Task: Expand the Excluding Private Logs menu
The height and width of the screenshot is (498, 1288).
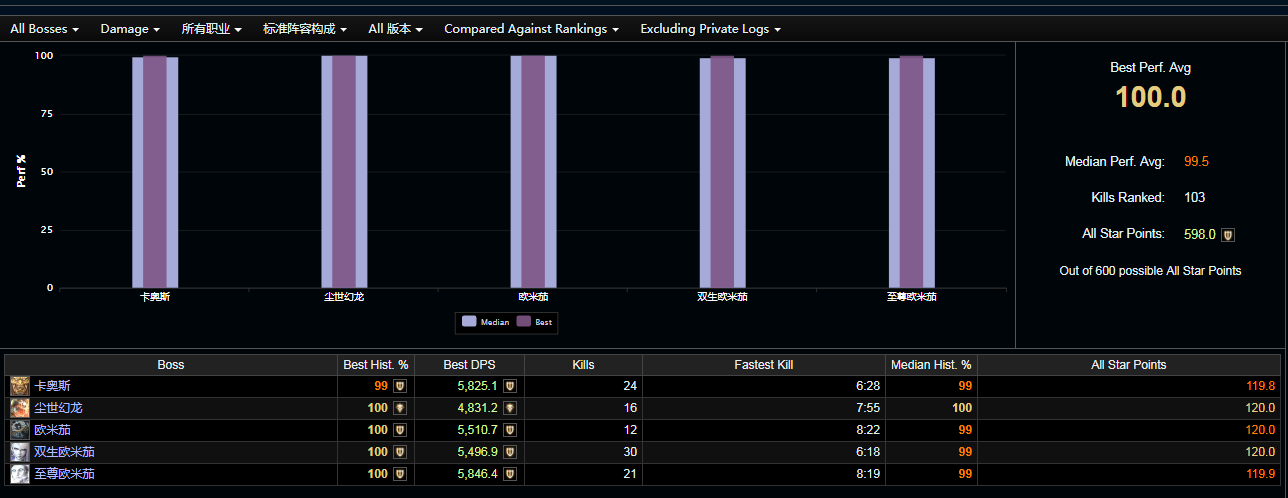Action: coord(710,29)
